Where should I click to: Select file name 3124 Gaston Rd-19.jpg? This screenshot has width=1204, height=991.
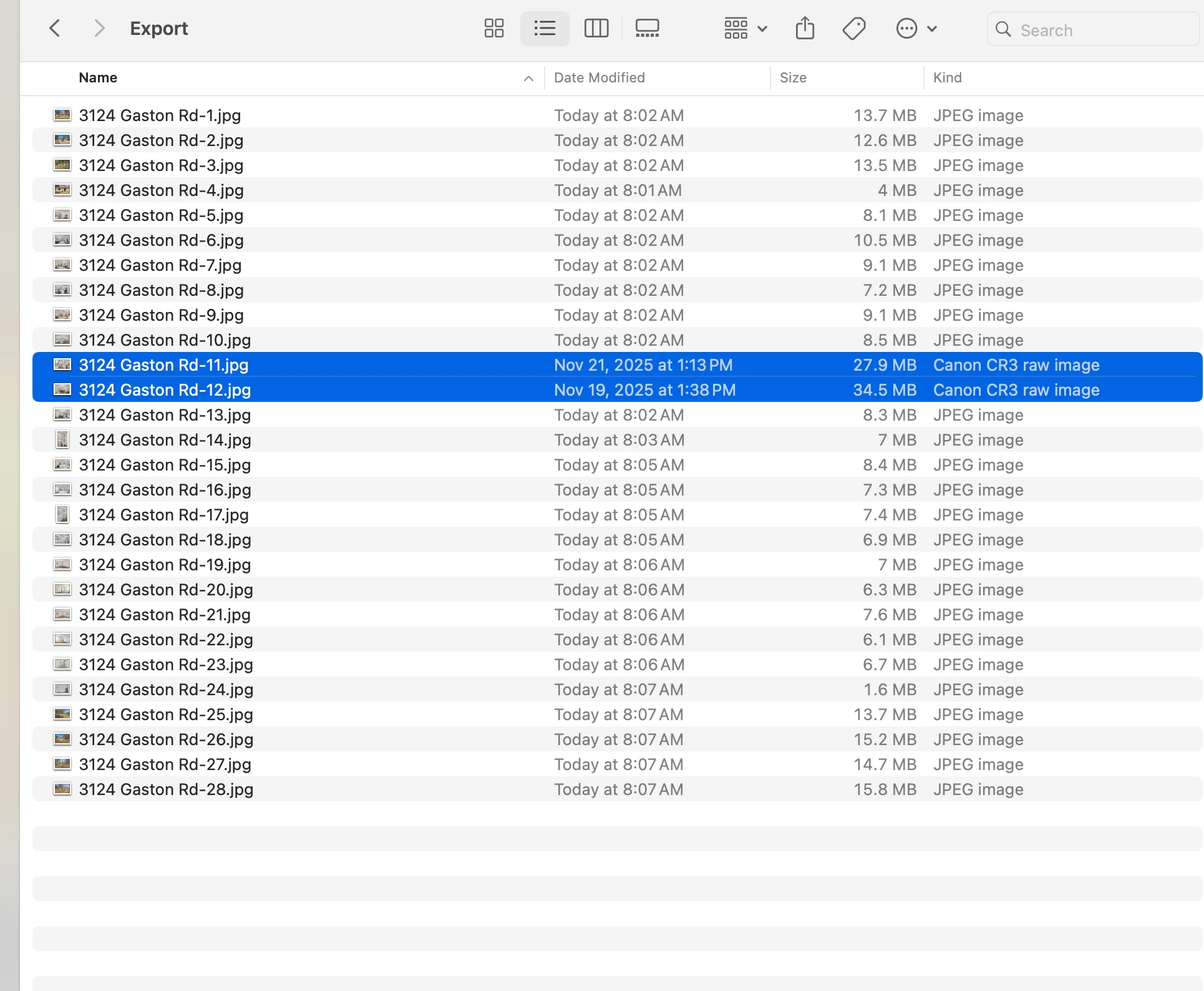165,565
